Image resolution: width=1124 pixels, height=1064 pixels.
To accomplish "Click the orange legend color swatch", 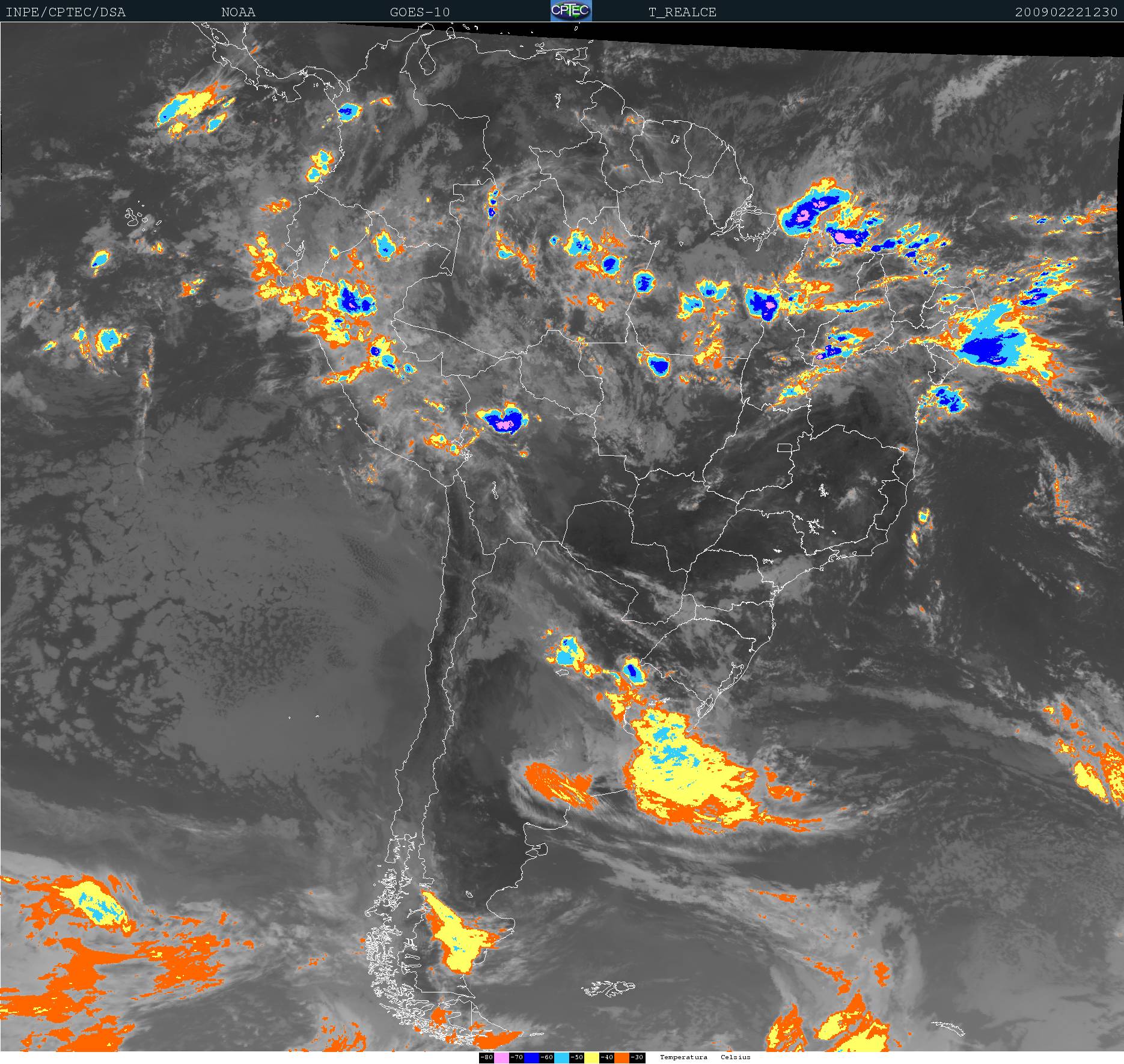I will point(622,1057).
